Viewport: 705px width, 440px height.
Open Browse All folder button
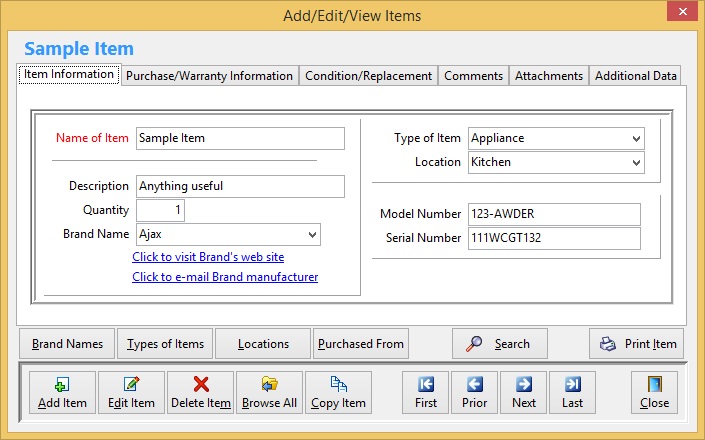pyautogui.click(x=269, y=392)
